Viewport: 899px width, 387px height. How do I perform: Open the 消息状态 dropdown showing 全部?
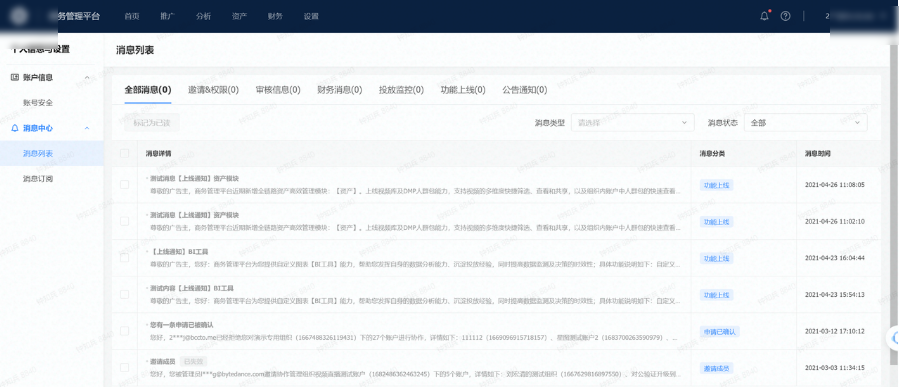click(x=806, y=123)
